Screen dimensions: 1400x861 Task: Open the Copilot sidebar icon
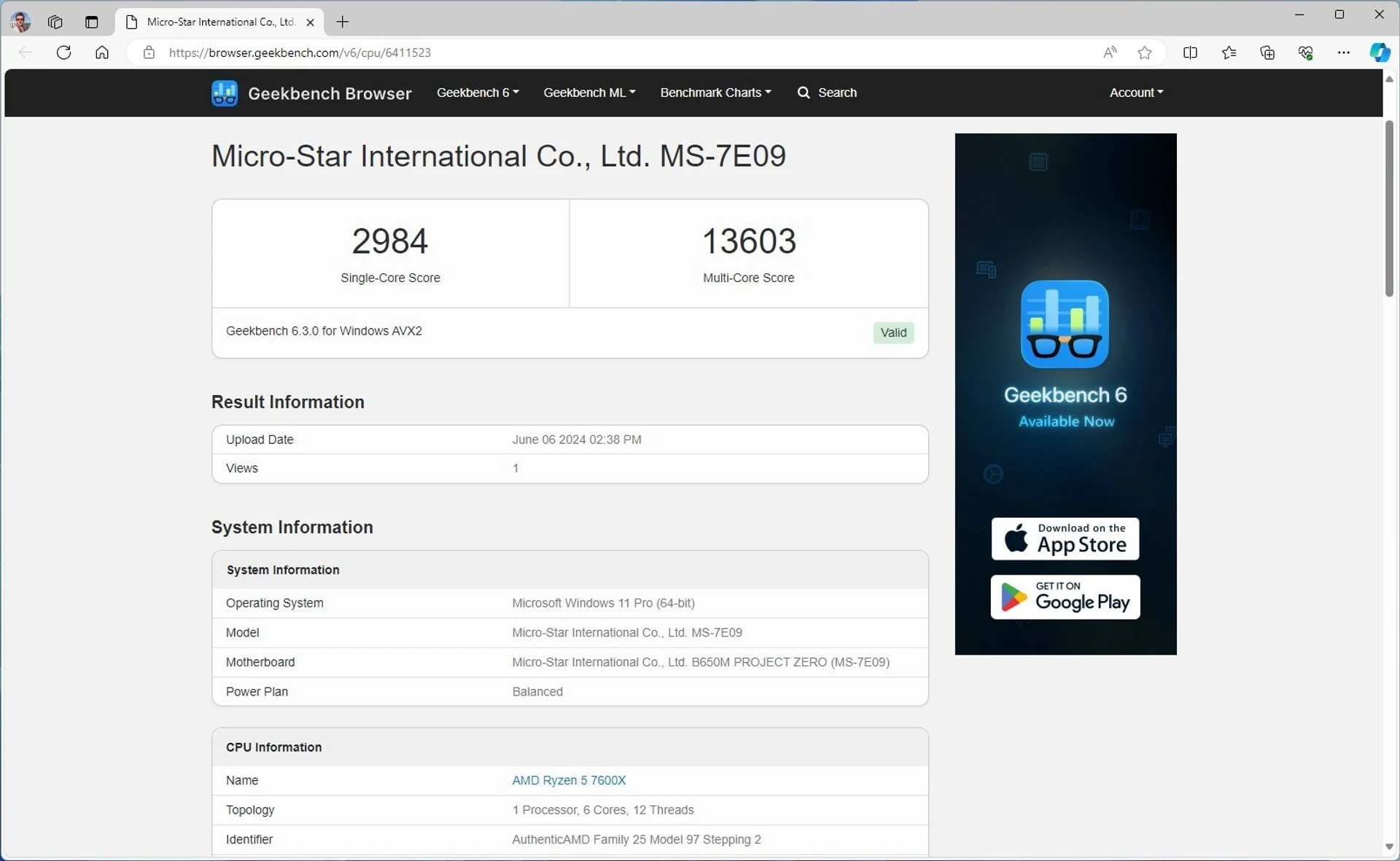1380,52
